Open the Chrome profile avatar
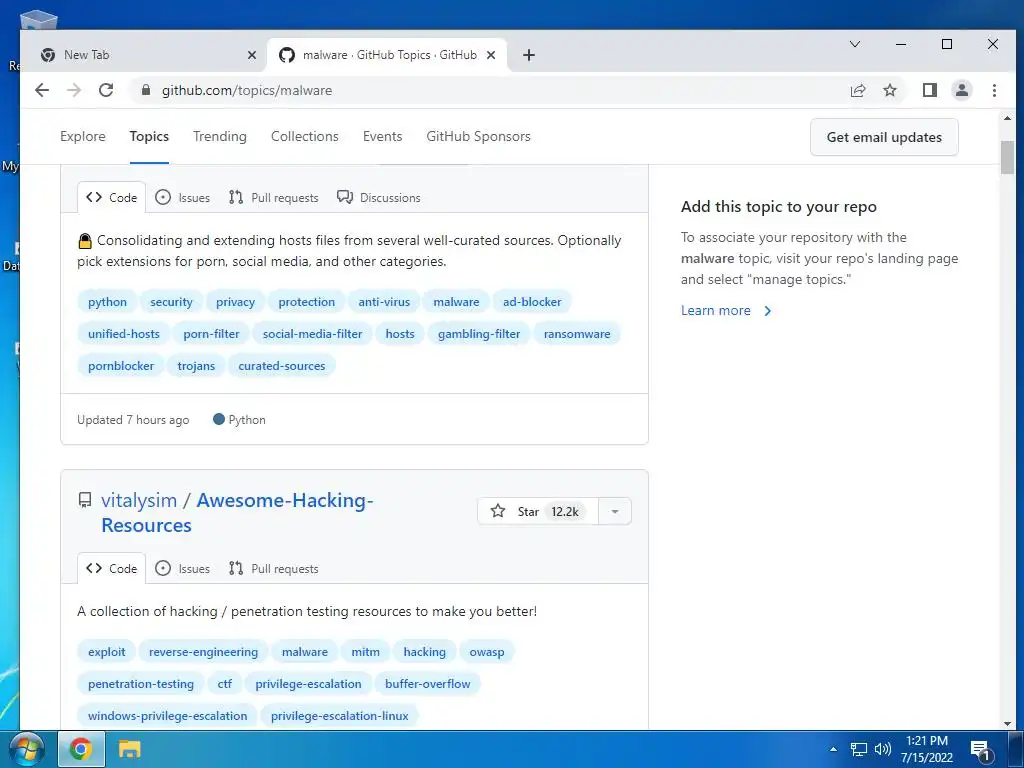Viewport: 1024px width, 768px height. 961,90
